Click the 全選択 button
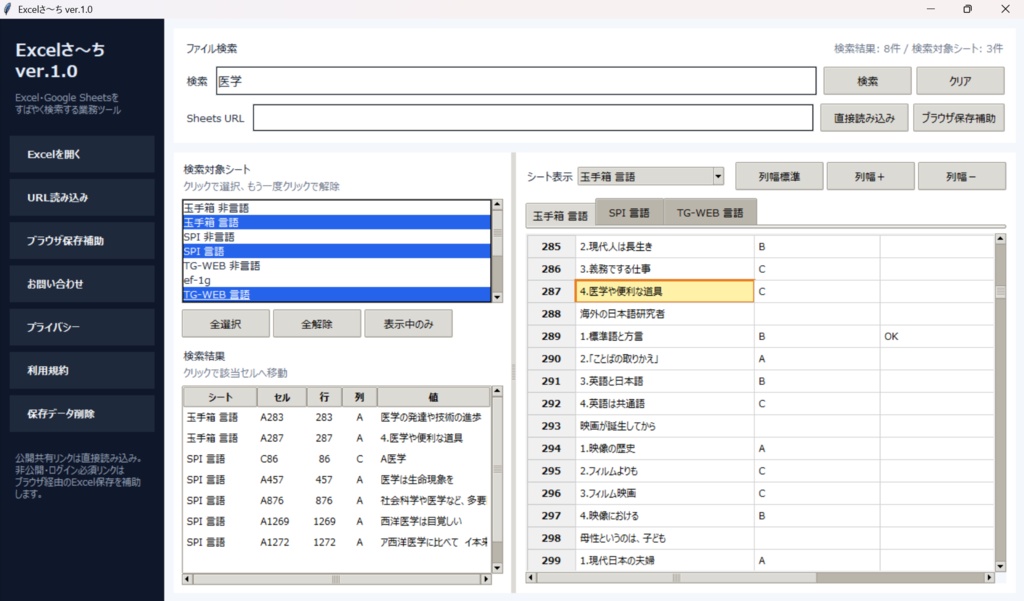Viewport: 1024px width, 601px height. [225, 324]
